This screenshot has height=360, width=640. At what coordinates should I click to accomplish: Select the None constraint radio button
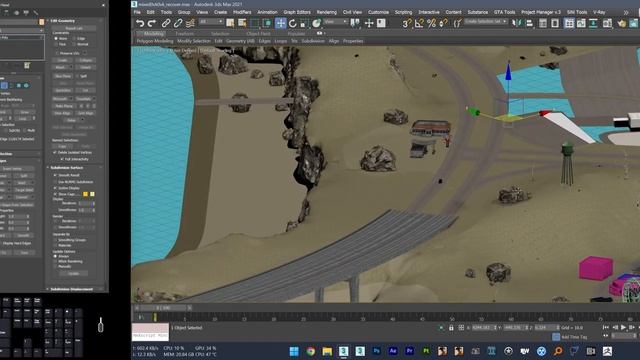point(56,38)
